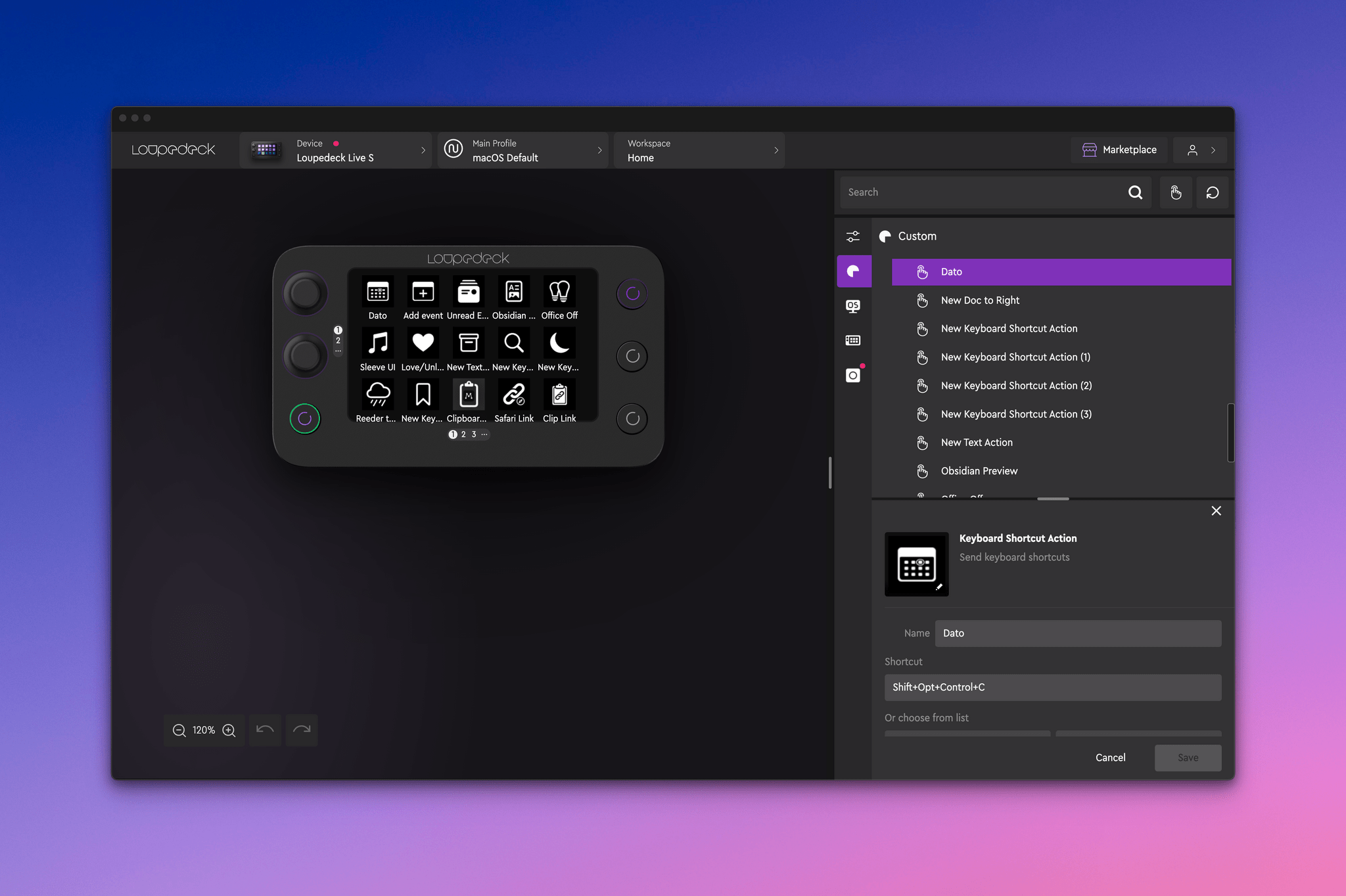Click the Cancel button in shortcut editor
The width and height of the screenshot is (1346, 896).
click(x=1110, y=757)
